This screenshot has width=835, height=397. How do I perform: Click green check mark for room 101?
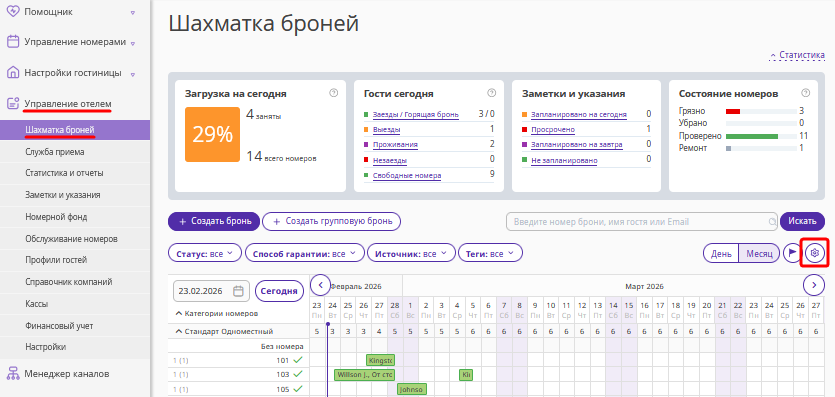click(298, 360)
